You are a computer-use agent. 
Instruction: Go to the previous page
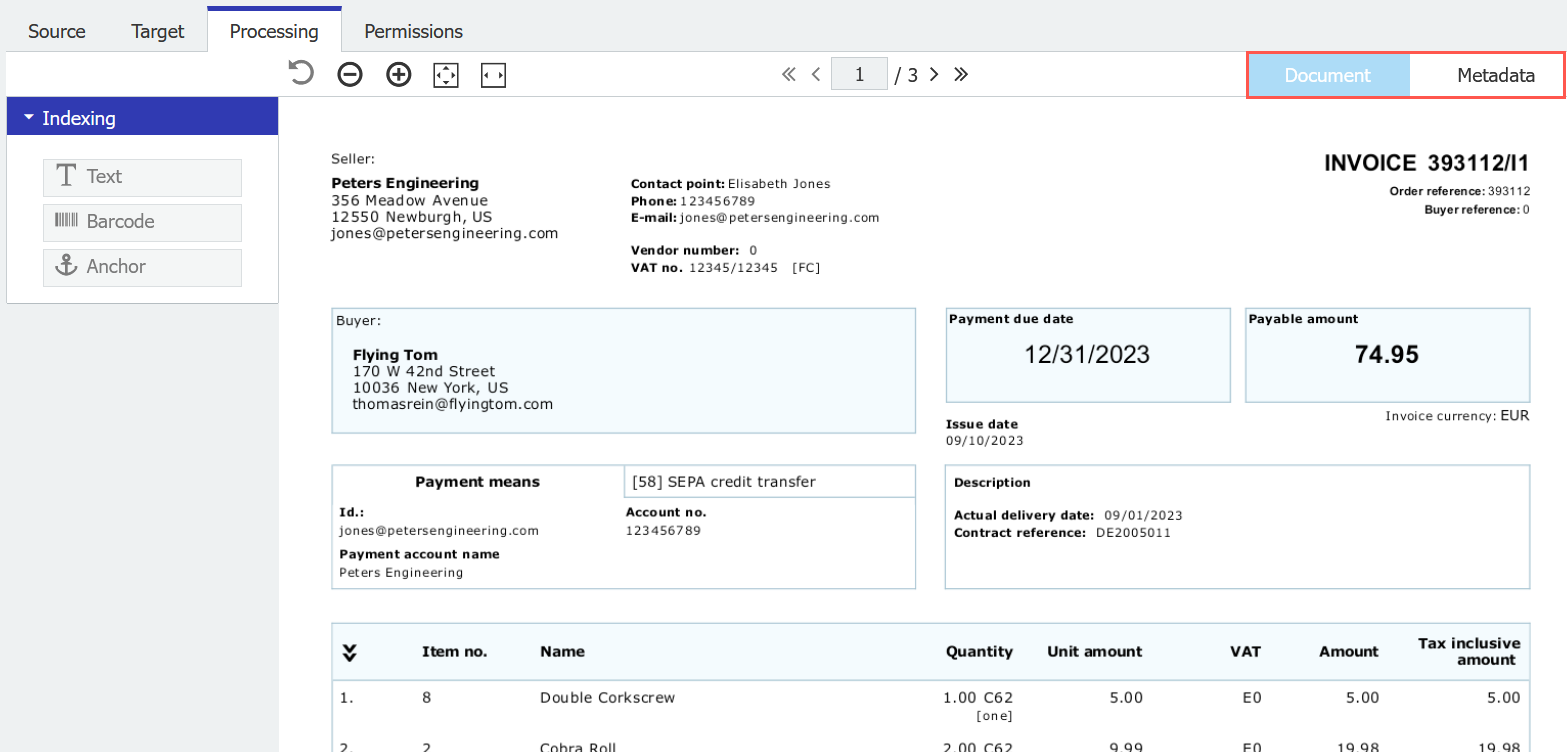tap(816, 73)
